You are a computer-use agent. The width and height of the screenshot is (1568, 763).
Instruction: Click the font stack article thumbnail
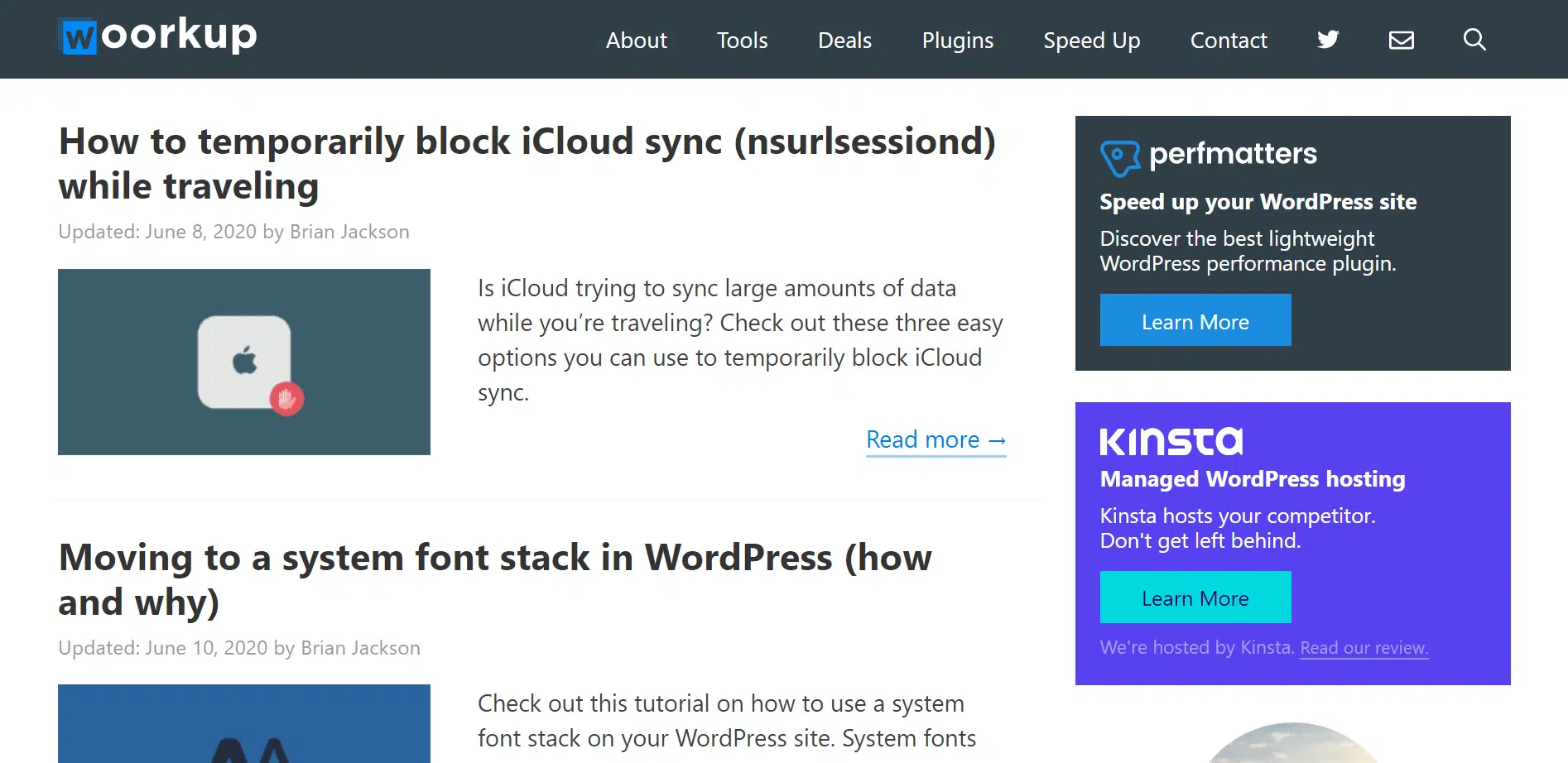click(x=244, y=724)
